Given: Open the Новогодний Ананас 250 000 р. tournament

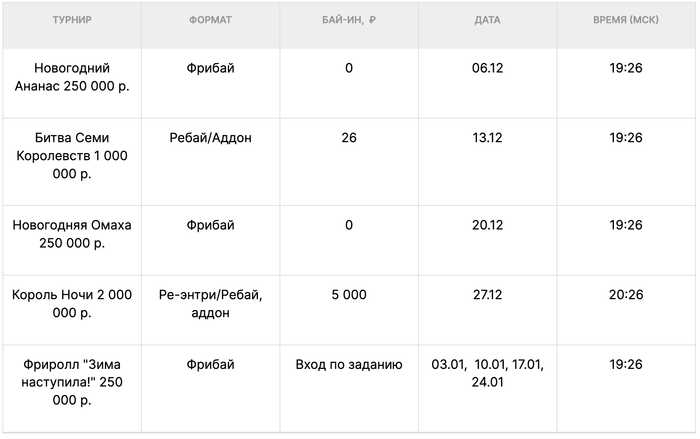Looking at the screenshot, I should click(x=72, y=76).
